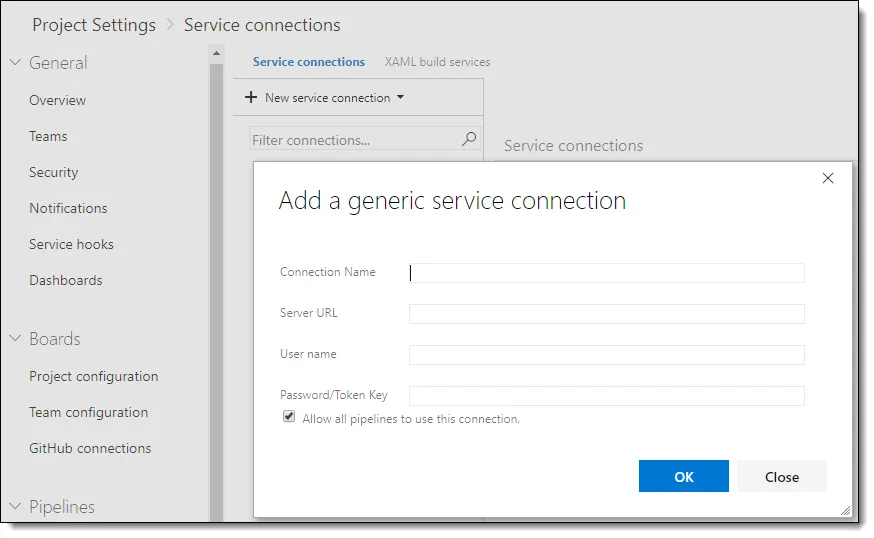The width and height of the screenshot is (874, 538).
Task: Switch to XAML build services tab
Action: (x=437, y=62)
